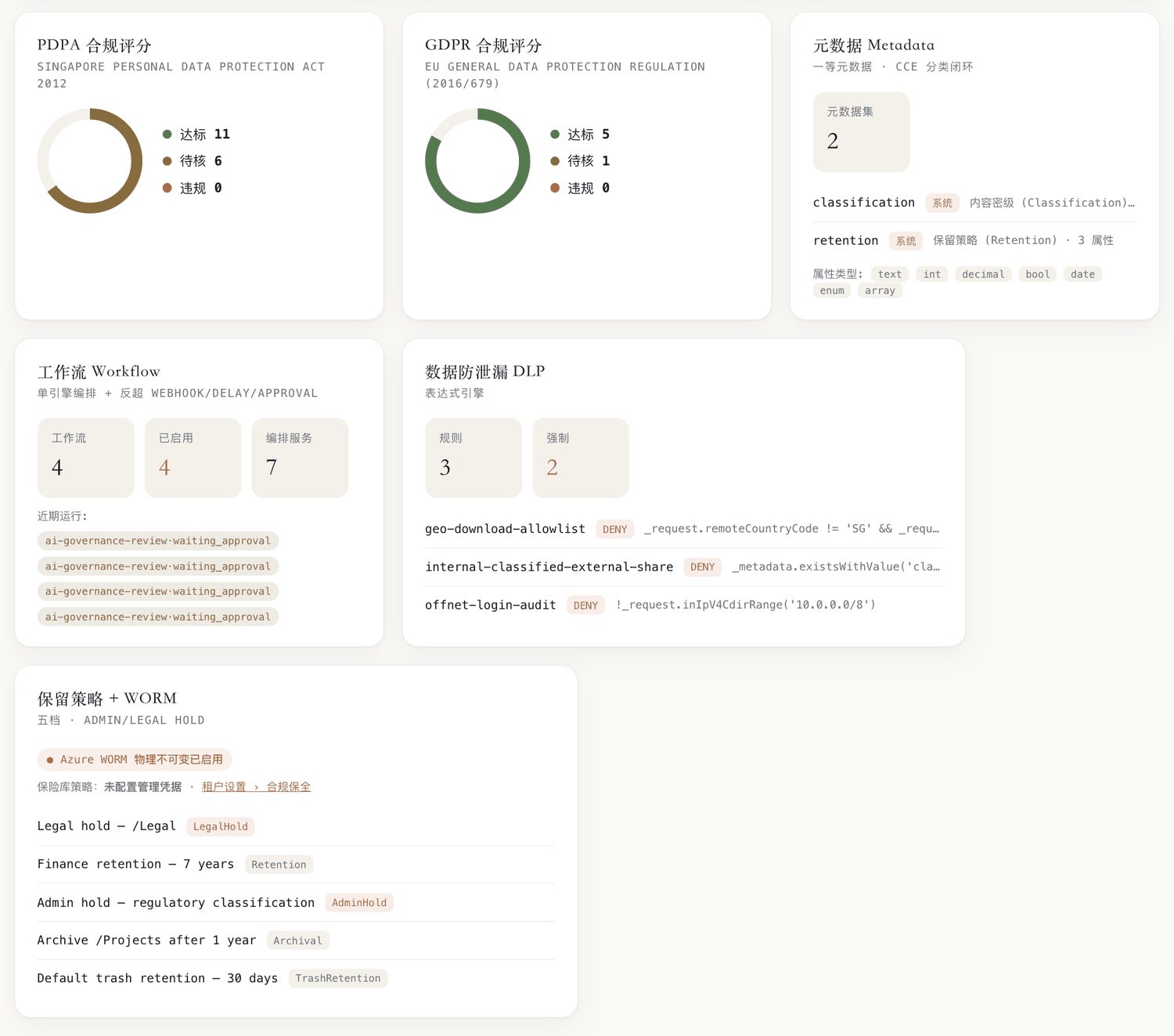Click the PDPA compliance donut chart

click(90, 160)
